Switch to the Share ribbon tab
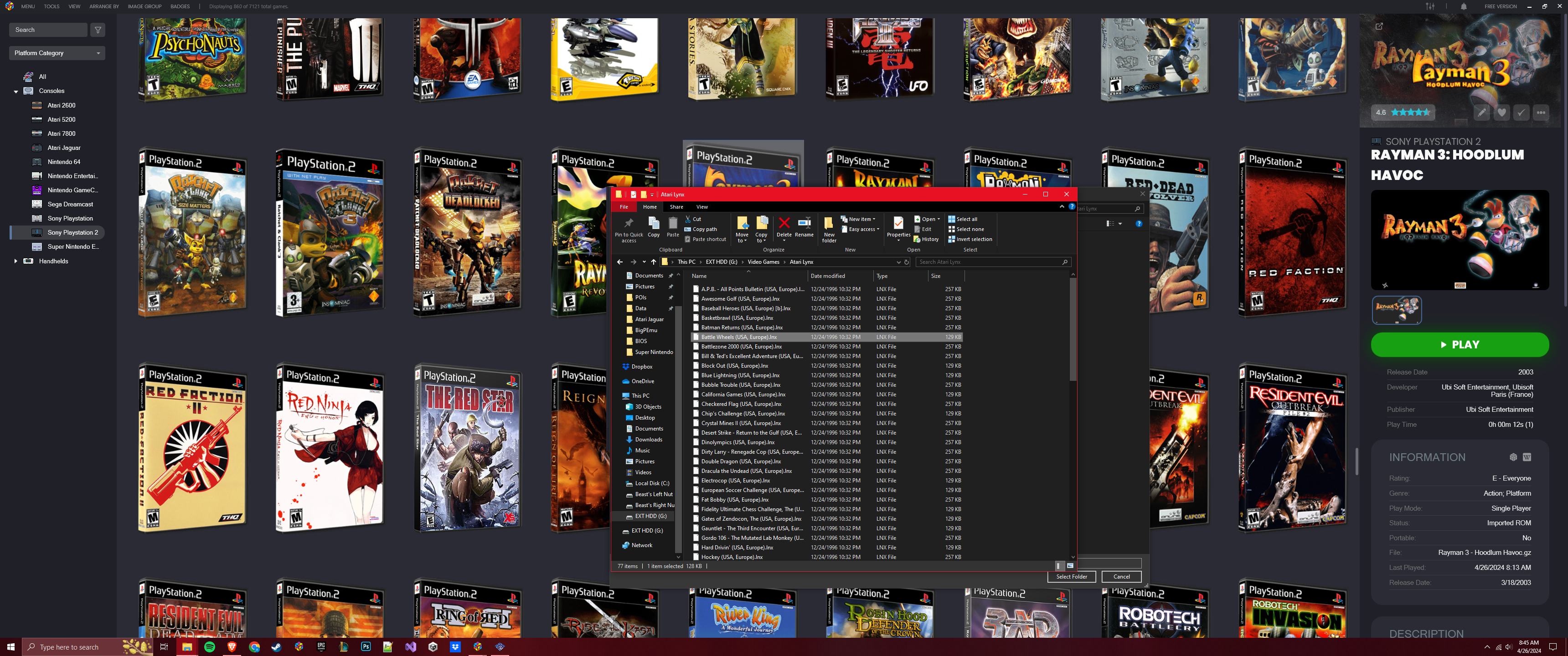 (x=676, y=207)
